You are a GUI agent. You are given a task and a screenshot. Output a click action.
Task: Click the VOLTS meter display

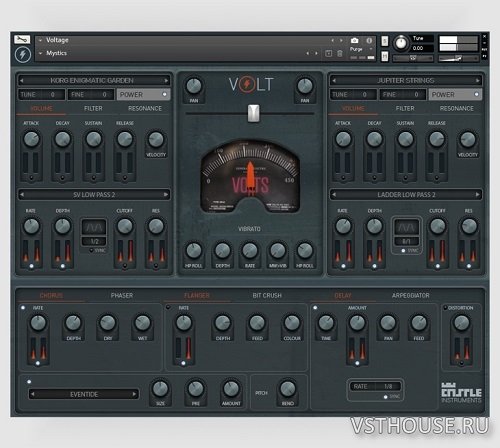(x=250, y=177)
